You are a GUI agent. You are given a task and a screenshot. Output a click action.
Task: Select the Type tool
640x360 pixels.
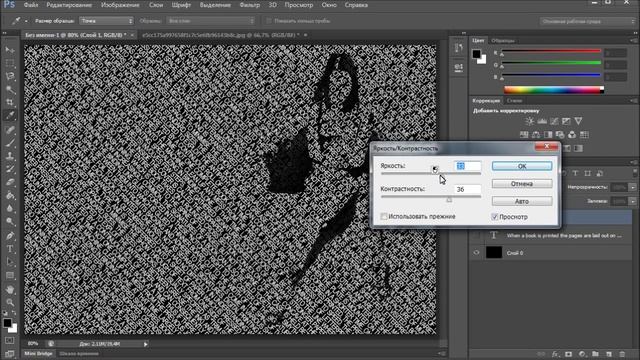pos(10,249)
